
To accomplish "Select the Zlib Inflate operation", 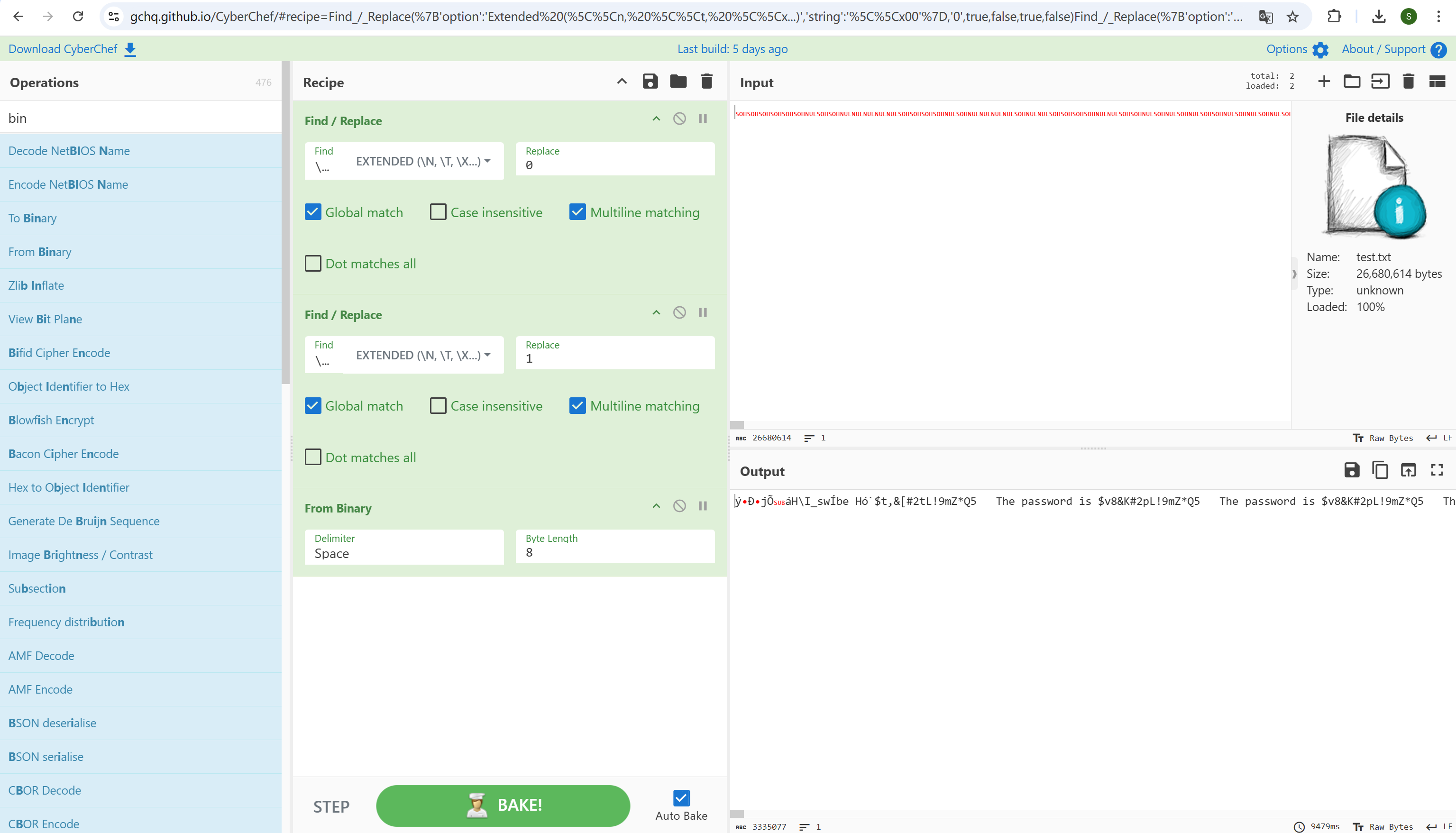I will [x=141, y=285].
